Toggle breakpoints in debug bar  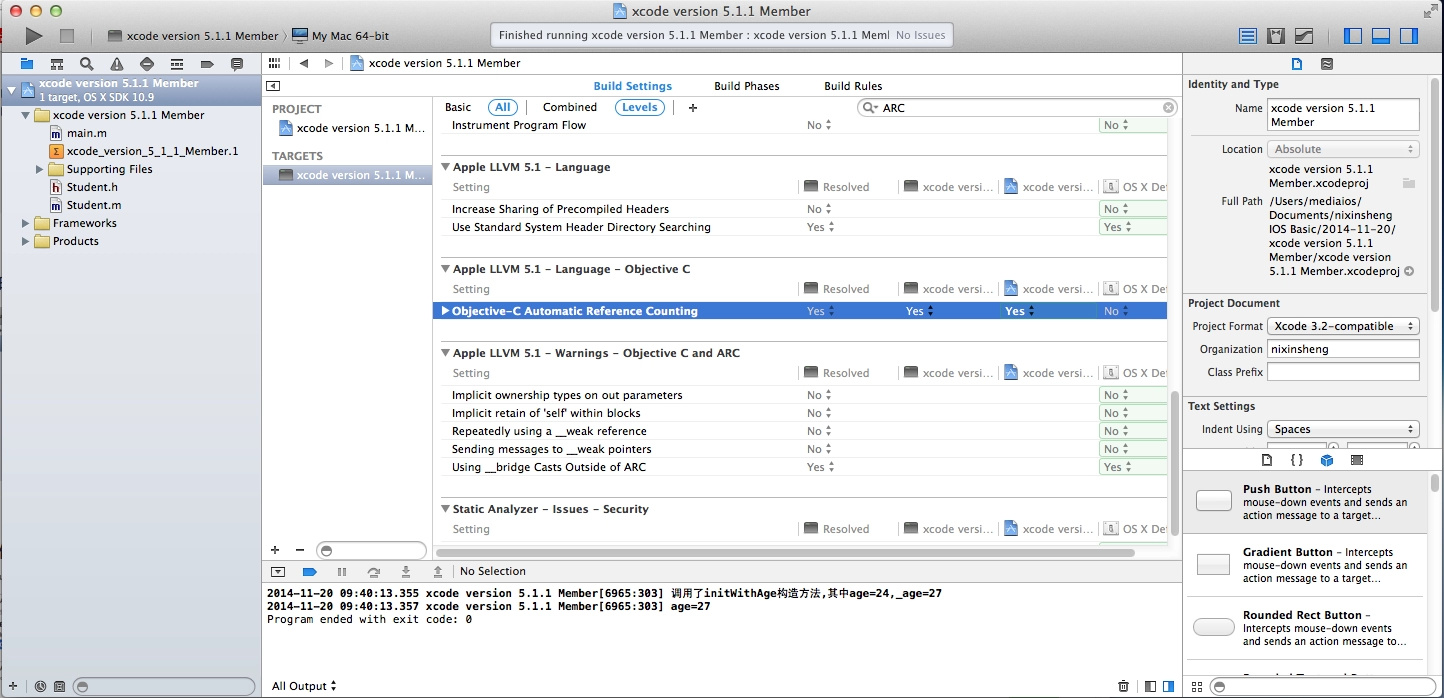tap(310, 572)
